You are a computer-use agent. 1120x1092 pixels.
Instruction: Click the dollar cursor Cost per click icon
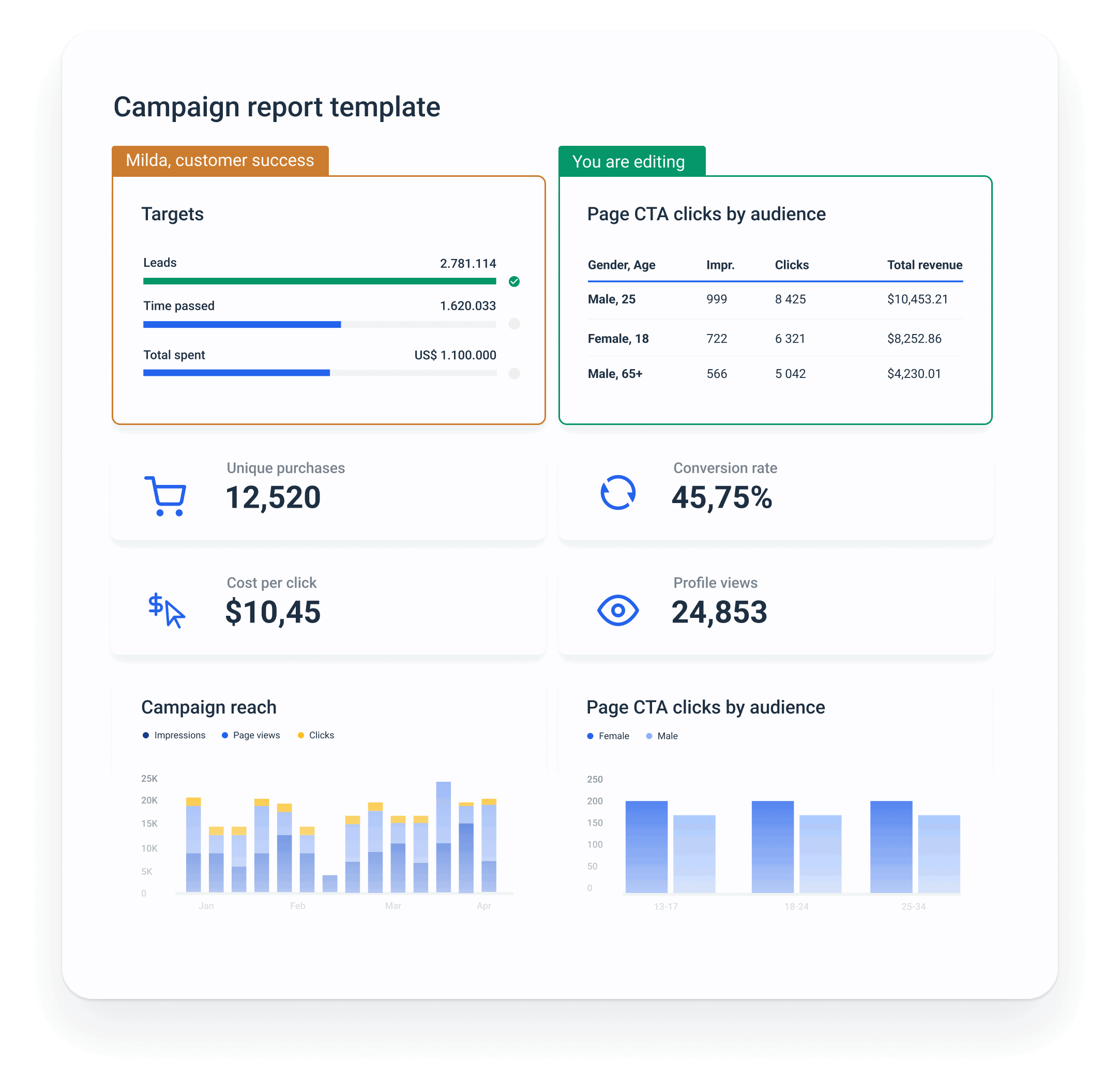[x=166, y=611]
